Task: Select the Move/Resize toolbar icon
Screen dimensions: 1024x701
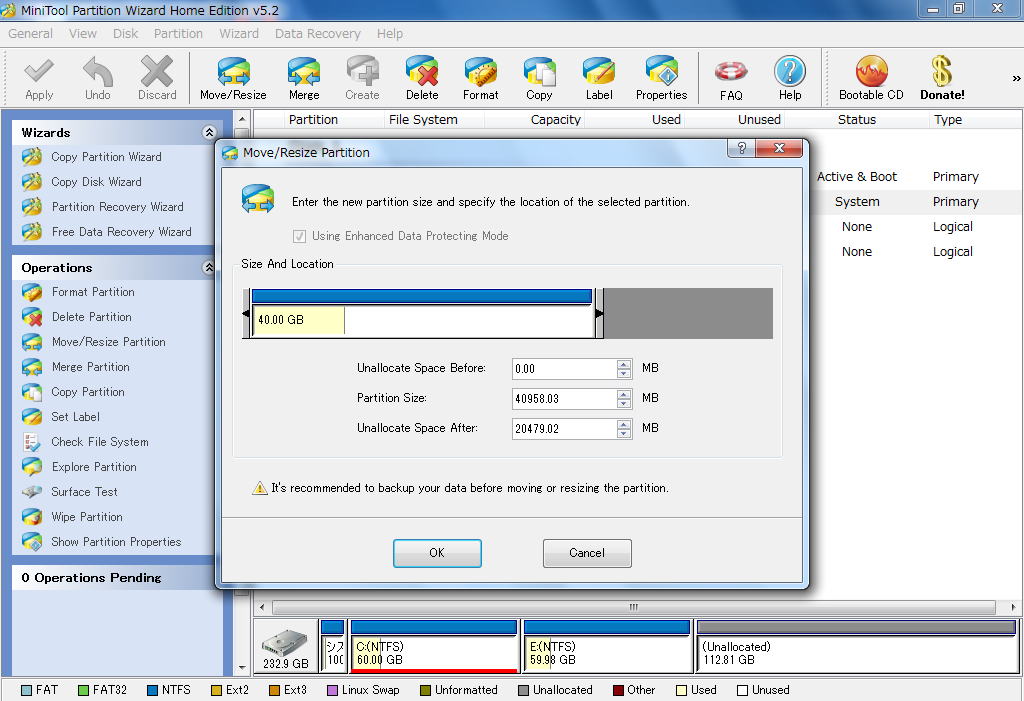Action: [x=233, y=78]
